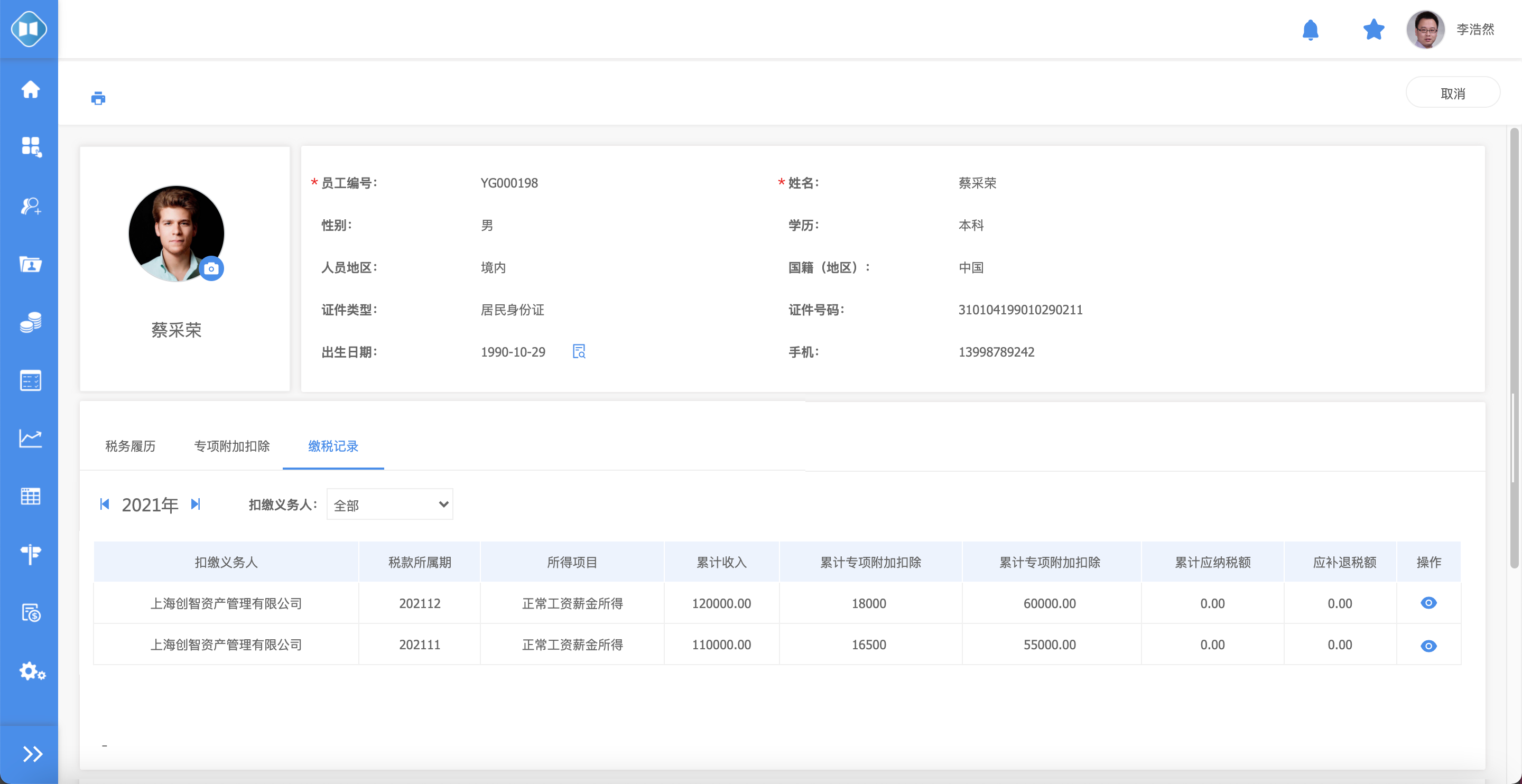Image resolution: width=1522 pixels, height=784 pixels.
Task: Click the 取消 button
Action: click(x=1452, y=94)
